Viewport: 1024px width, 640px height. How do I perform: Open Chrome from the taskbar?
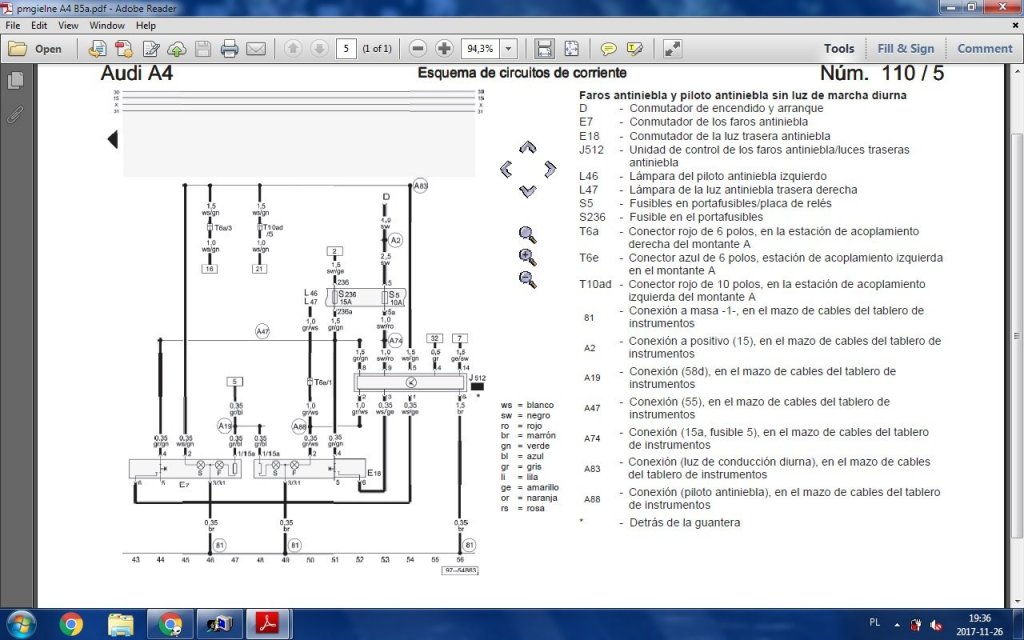click(x=71, y=624)
